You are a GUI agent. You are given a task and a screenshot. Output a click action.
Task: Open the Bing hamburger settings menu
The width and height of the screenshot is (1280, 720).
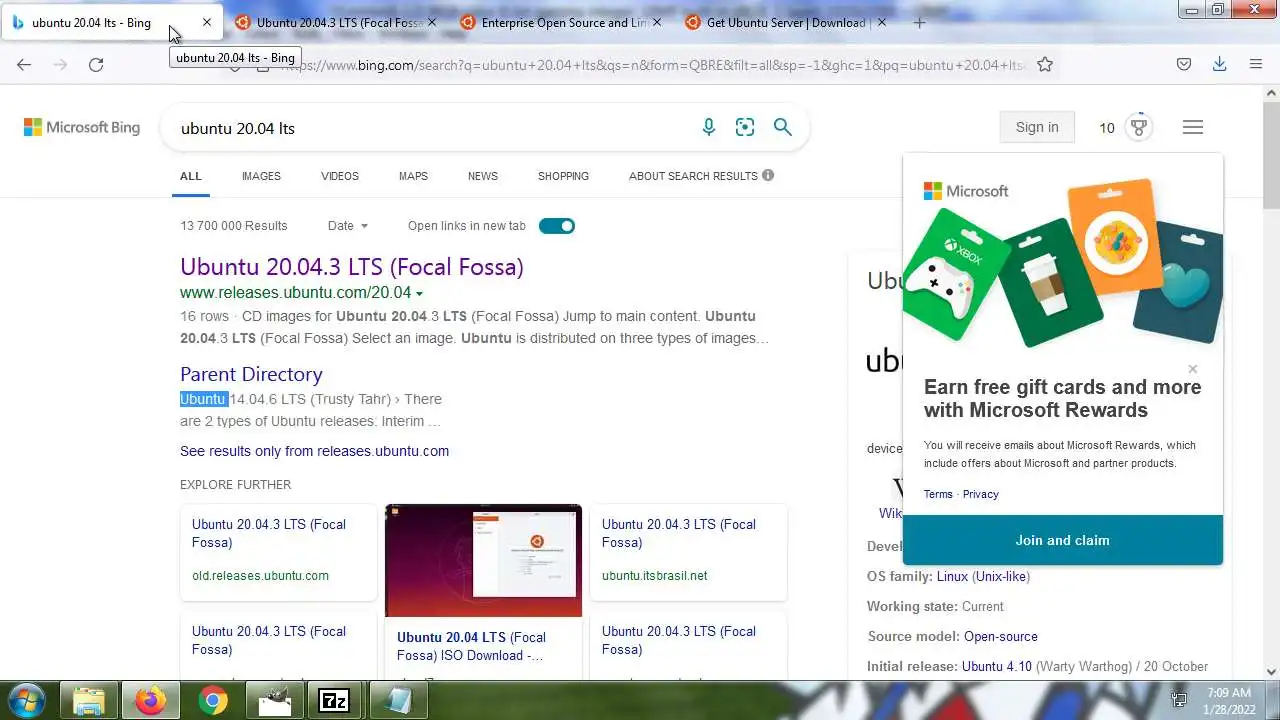click(1193, 127)
